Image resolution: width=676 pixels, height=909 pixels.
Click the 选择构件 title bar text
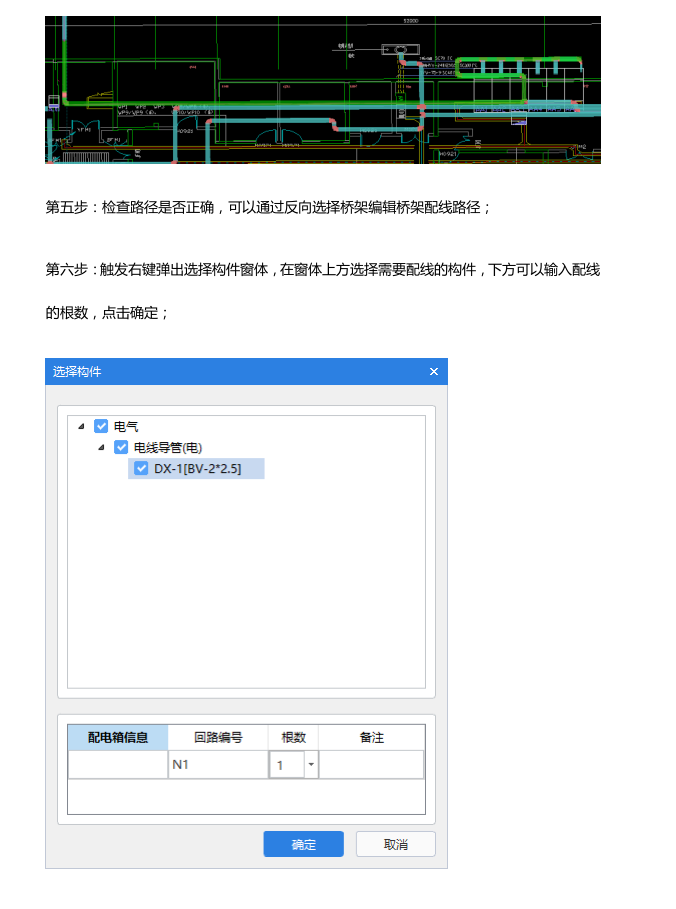point(77,372)
